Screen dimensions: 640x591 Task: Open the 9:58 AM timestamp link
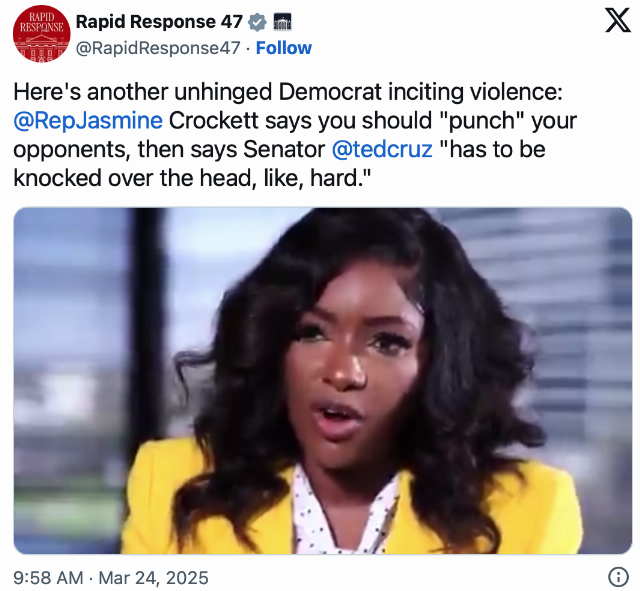click(x=48, y=578)
